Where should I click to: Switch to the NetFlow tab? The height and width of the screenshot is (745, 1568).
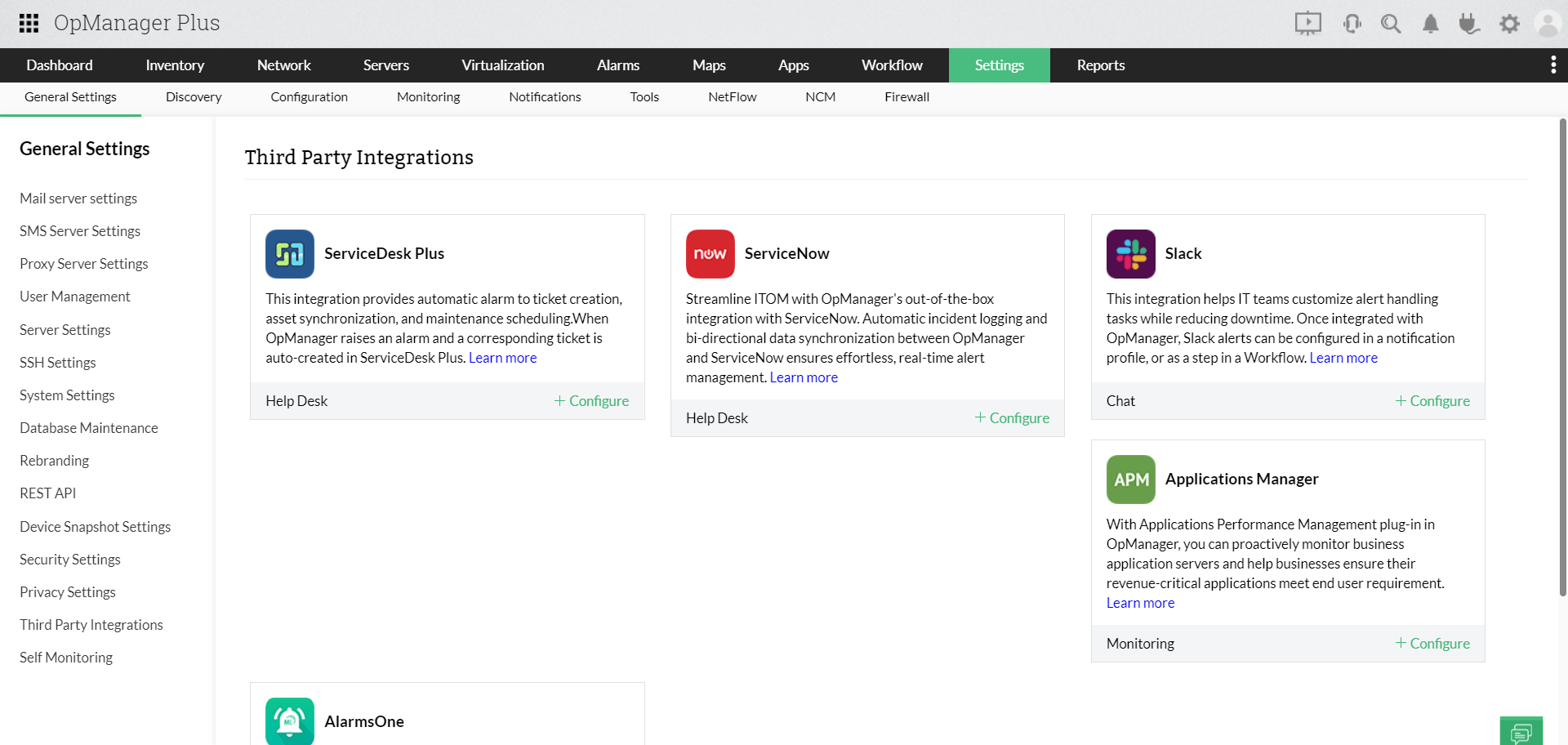732,96
